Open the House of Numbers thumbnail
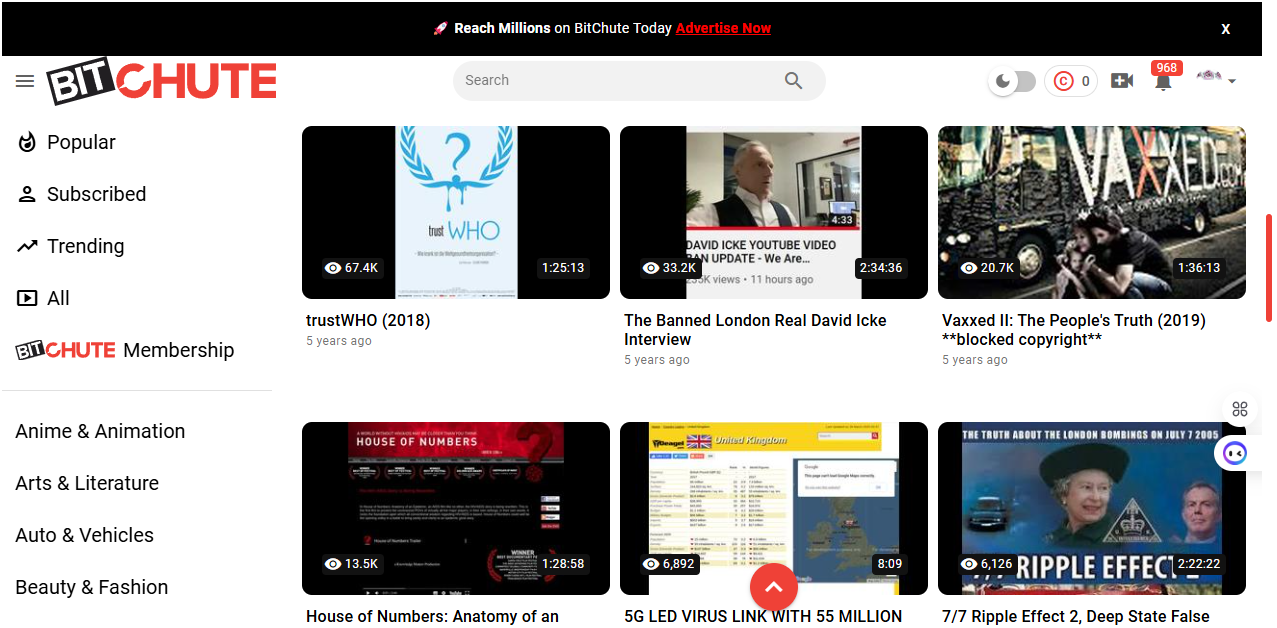 456,508
